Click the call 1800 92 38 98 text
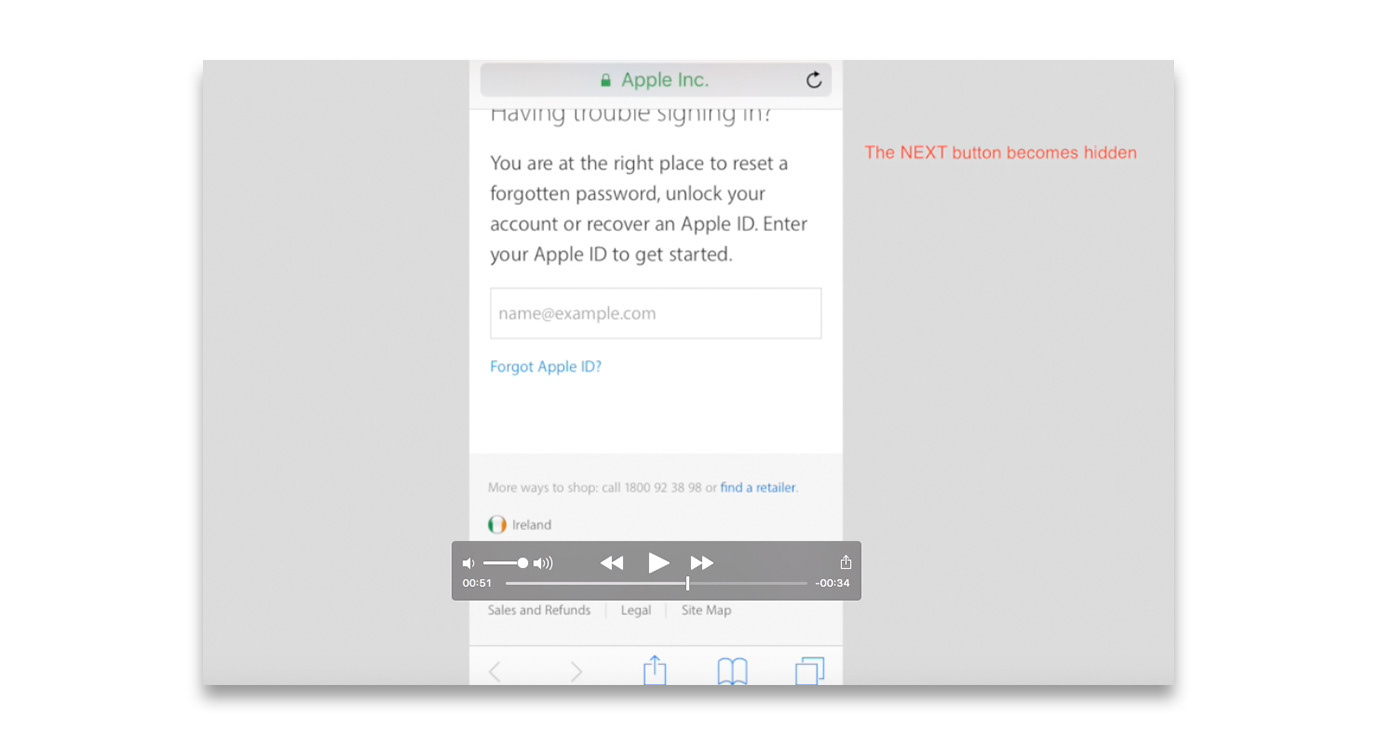 (652, 488)
